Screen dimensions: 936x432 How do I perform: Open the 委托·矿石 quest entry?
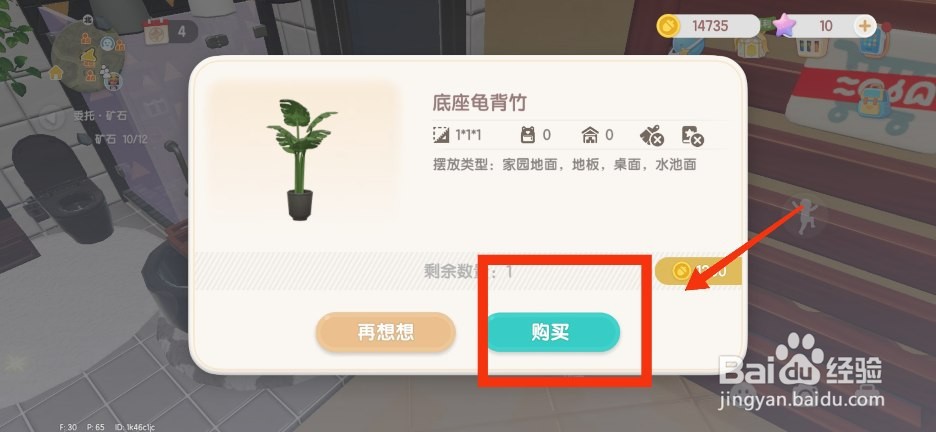click(x=100, y=116)
